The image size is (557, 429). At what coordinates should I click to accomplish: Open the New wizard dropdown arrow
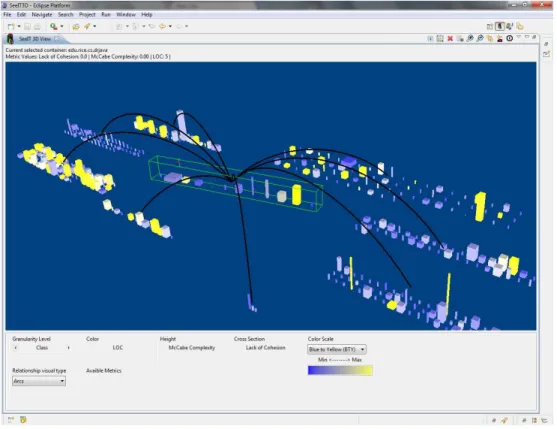(x=19, y=26)
